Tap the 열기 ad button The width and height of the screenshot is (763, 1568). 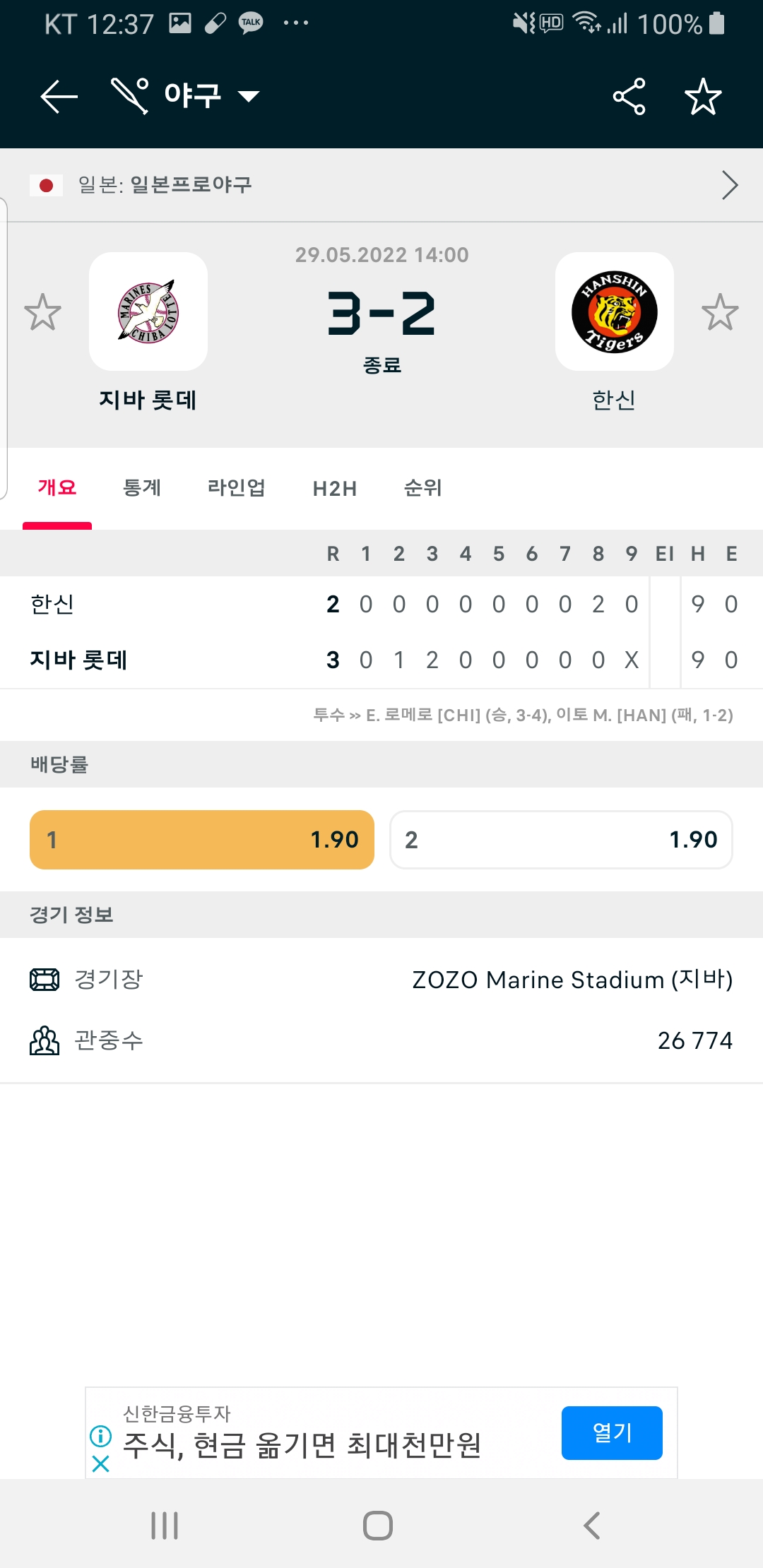point(612,1433)
